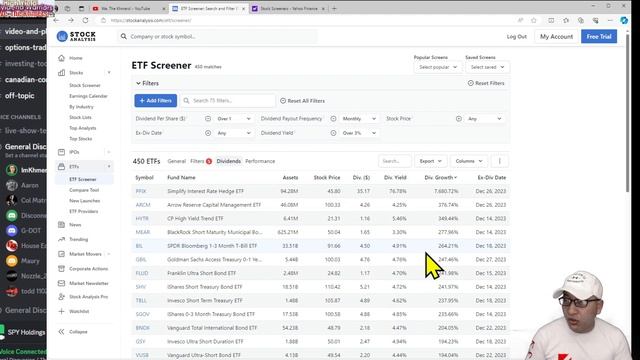Open the BIL ticker link
This screenshot has width=640, height=360.
[x=139, y=246]
